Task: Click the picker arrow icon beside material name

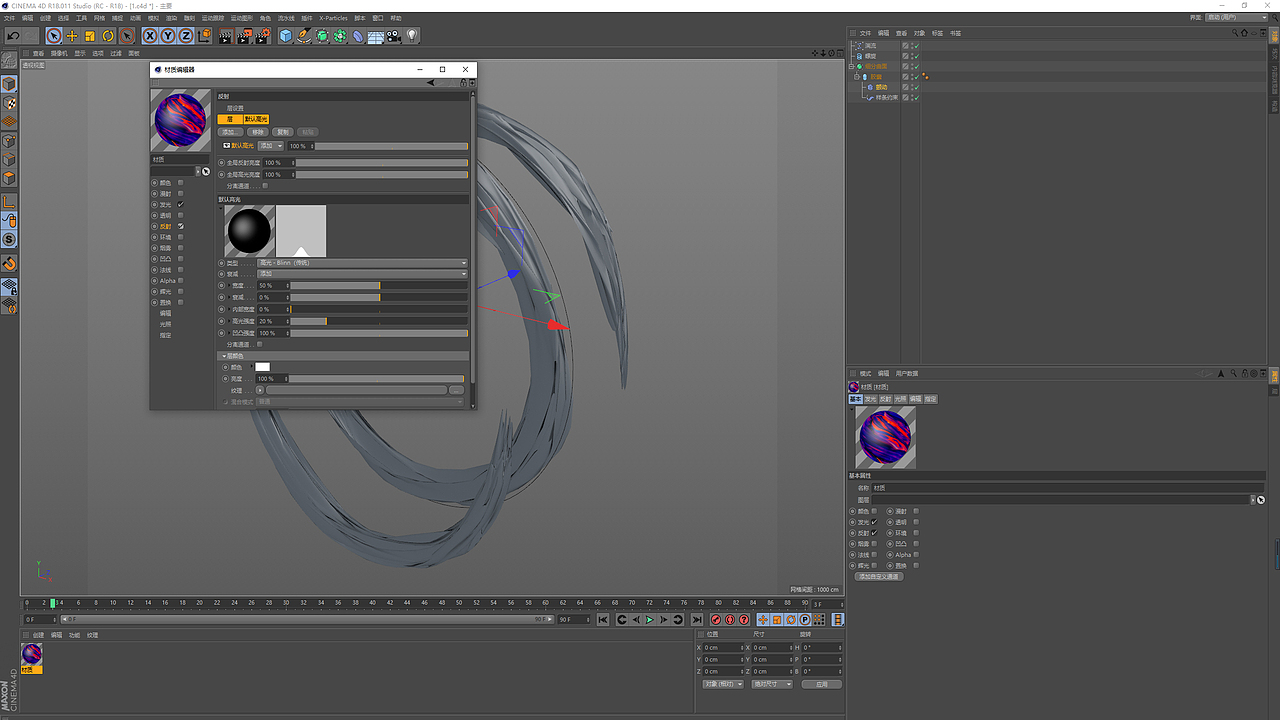Action: point(206,171)
